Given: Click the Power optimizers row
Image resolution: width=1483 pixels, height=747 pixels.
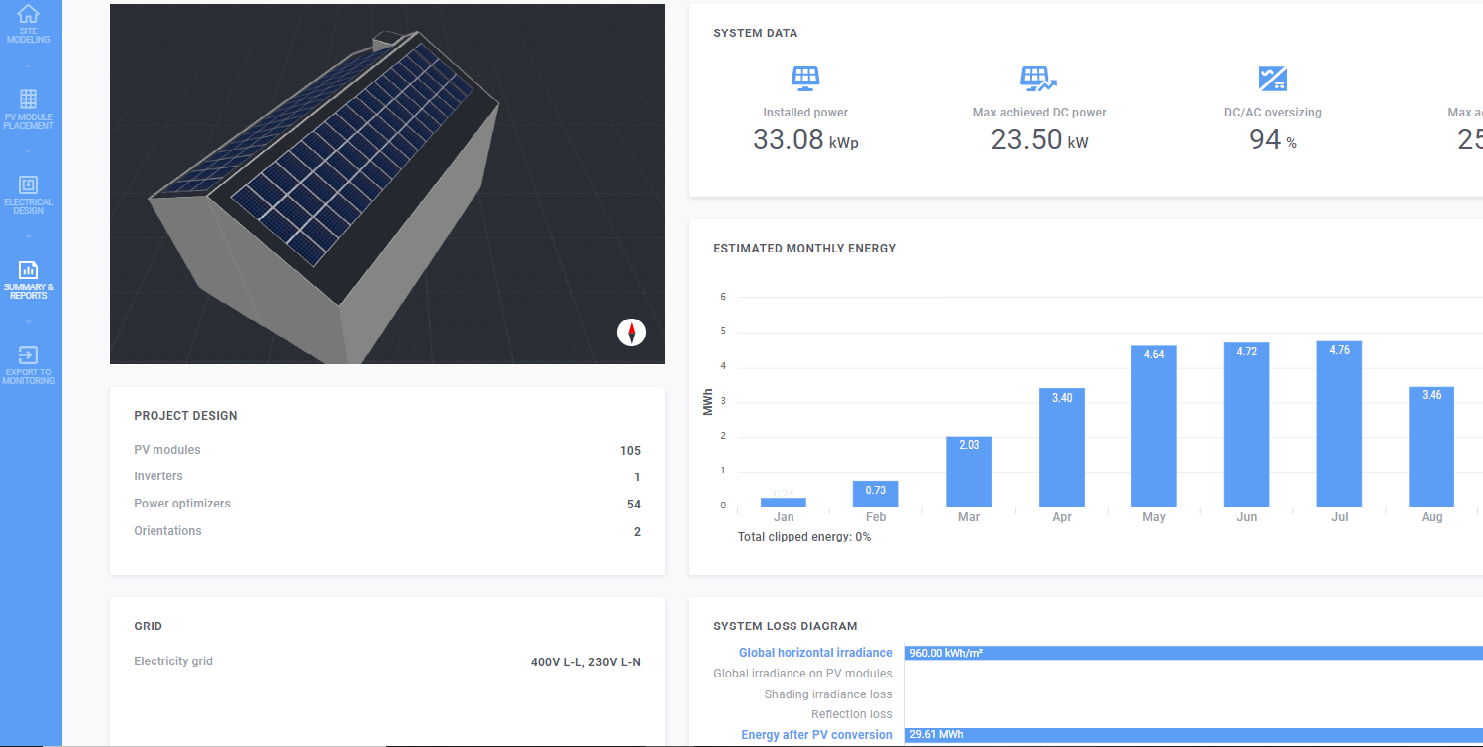Looking at the screenshot, I should [x=387, y=504].
